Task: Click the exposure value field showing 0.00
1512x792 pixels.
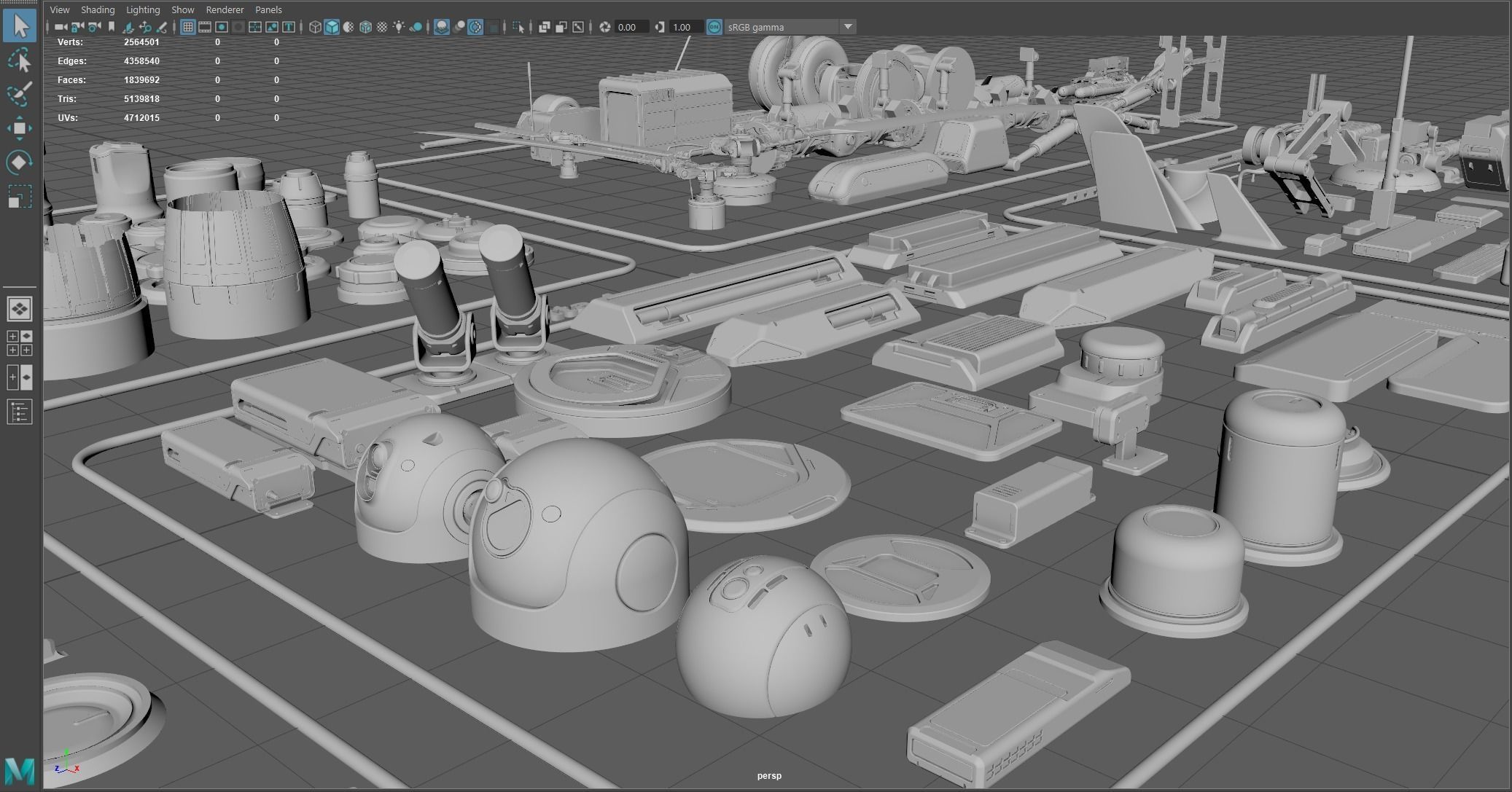Action: pos(631,27)
